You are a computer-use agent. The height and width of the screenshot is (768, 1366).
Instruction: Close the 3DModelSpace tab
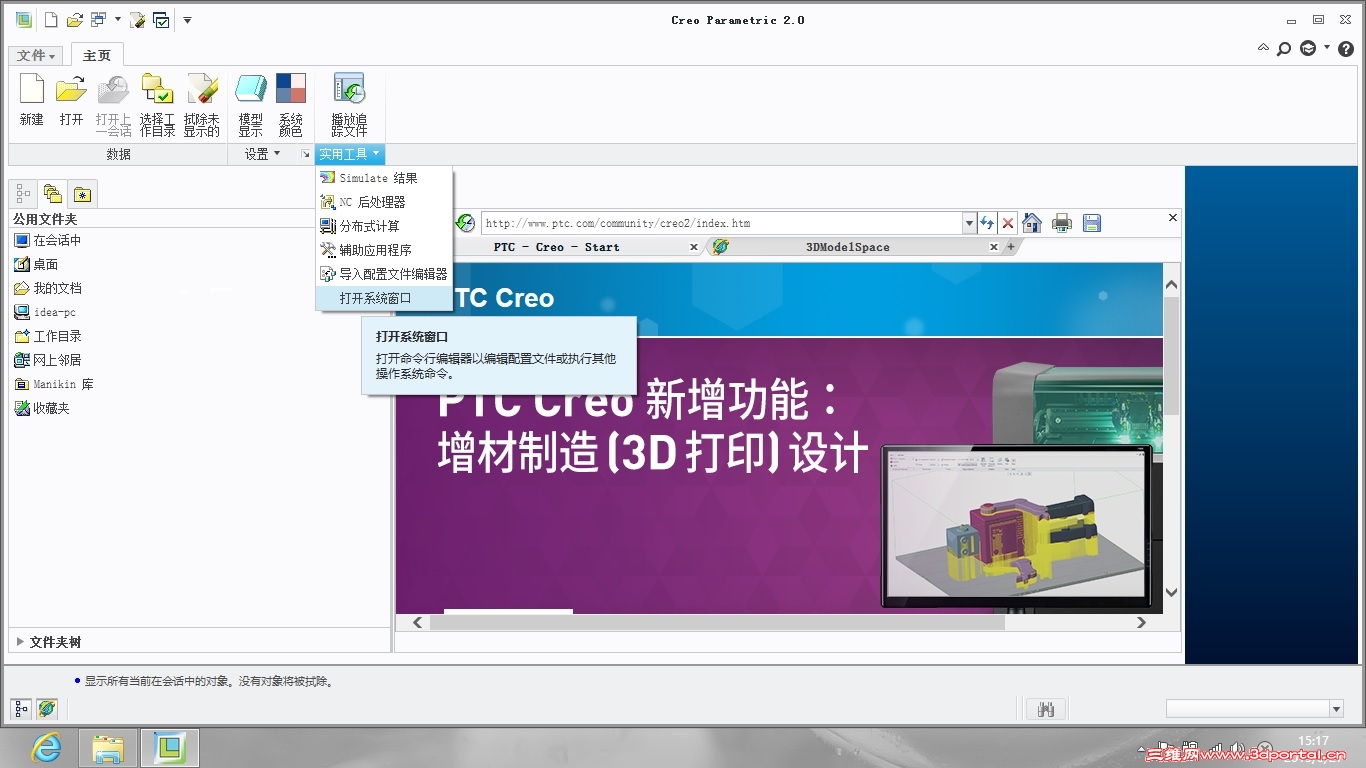pyautogui.click(x=994, y=247)
